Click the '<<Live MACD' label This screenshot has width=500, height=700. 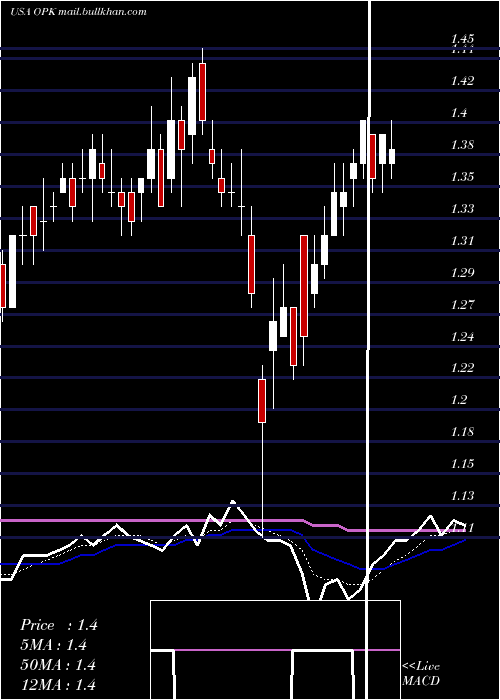(x=421, y=673)
